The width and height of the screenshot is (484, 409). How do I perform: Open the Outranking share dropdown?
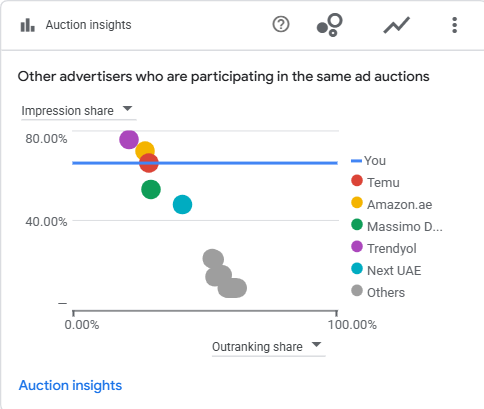[268, 347]
